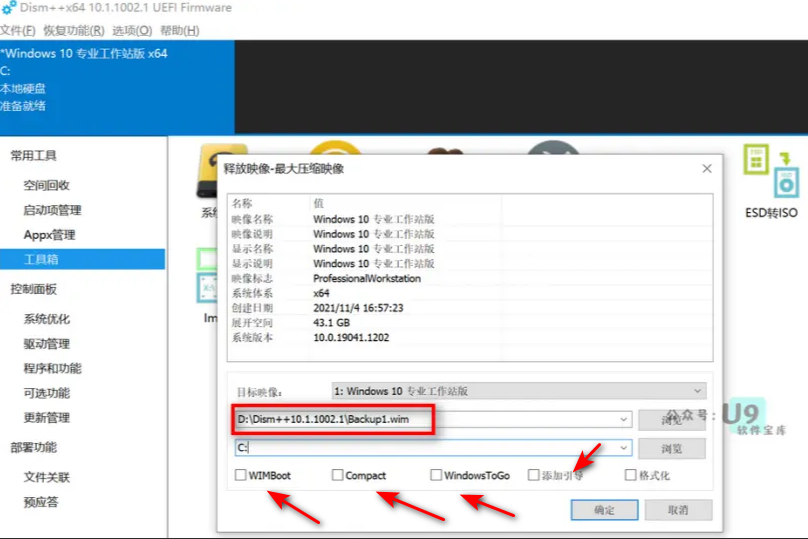808x539 pixels.
Task: Open dropdown arrow for Backup1.wim path
Action: (625, 419)
